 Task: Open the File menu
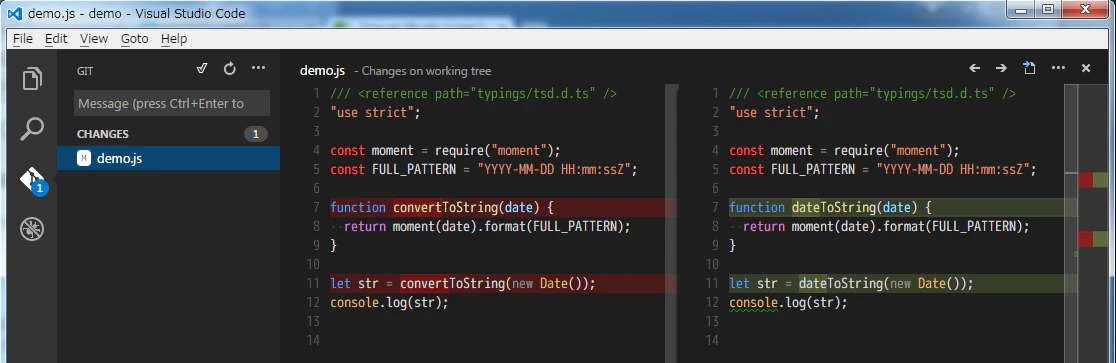[23, 39]
